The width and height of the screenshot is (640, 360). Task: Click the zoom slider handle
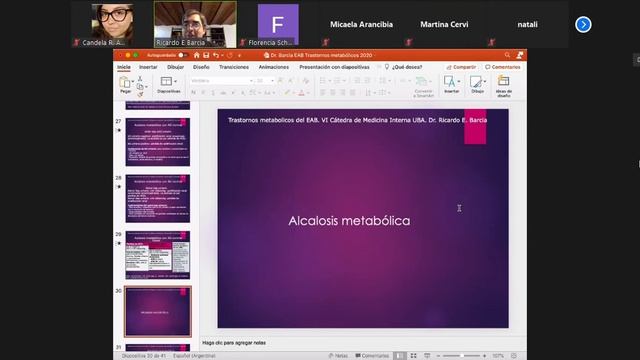click(x=462, y=356)
